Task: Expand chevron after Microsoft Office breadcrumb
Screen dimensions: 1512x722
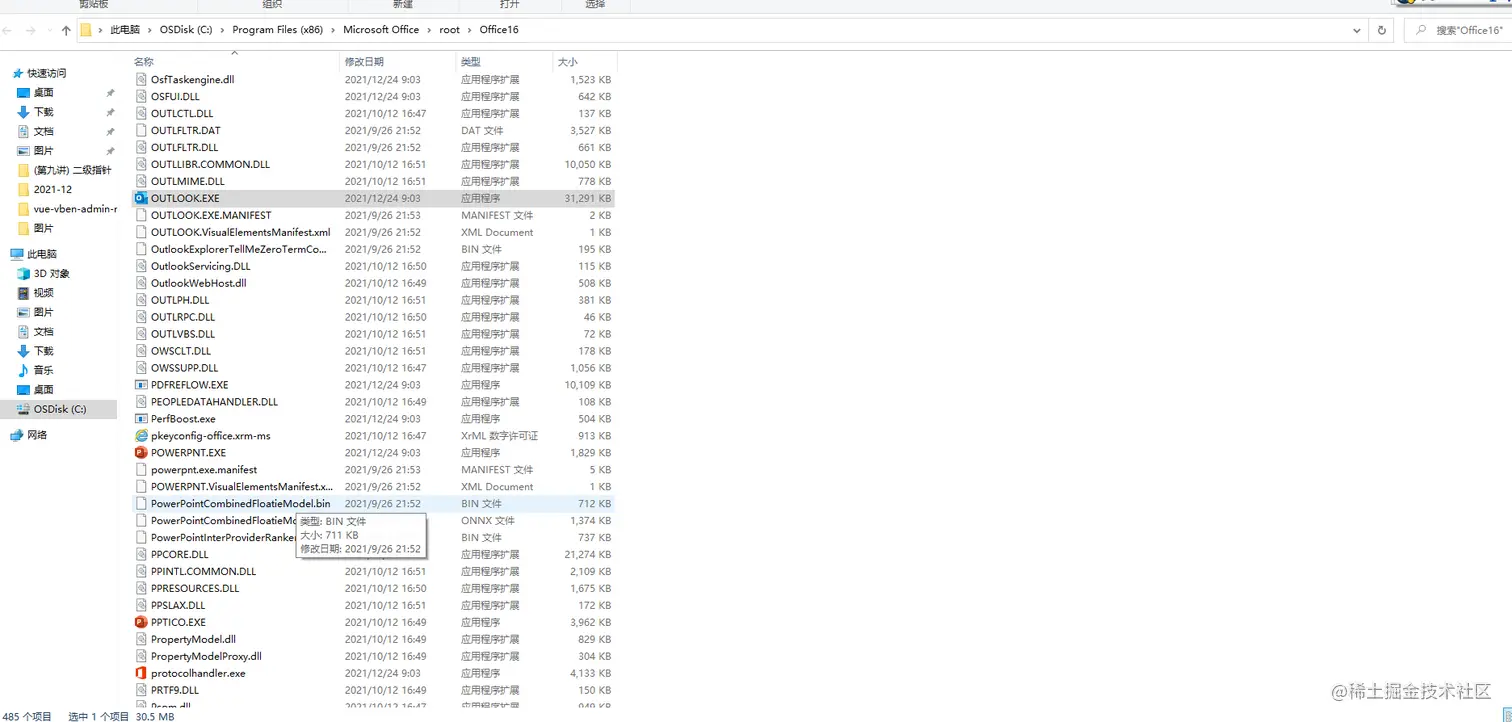Action: [430, 30]
